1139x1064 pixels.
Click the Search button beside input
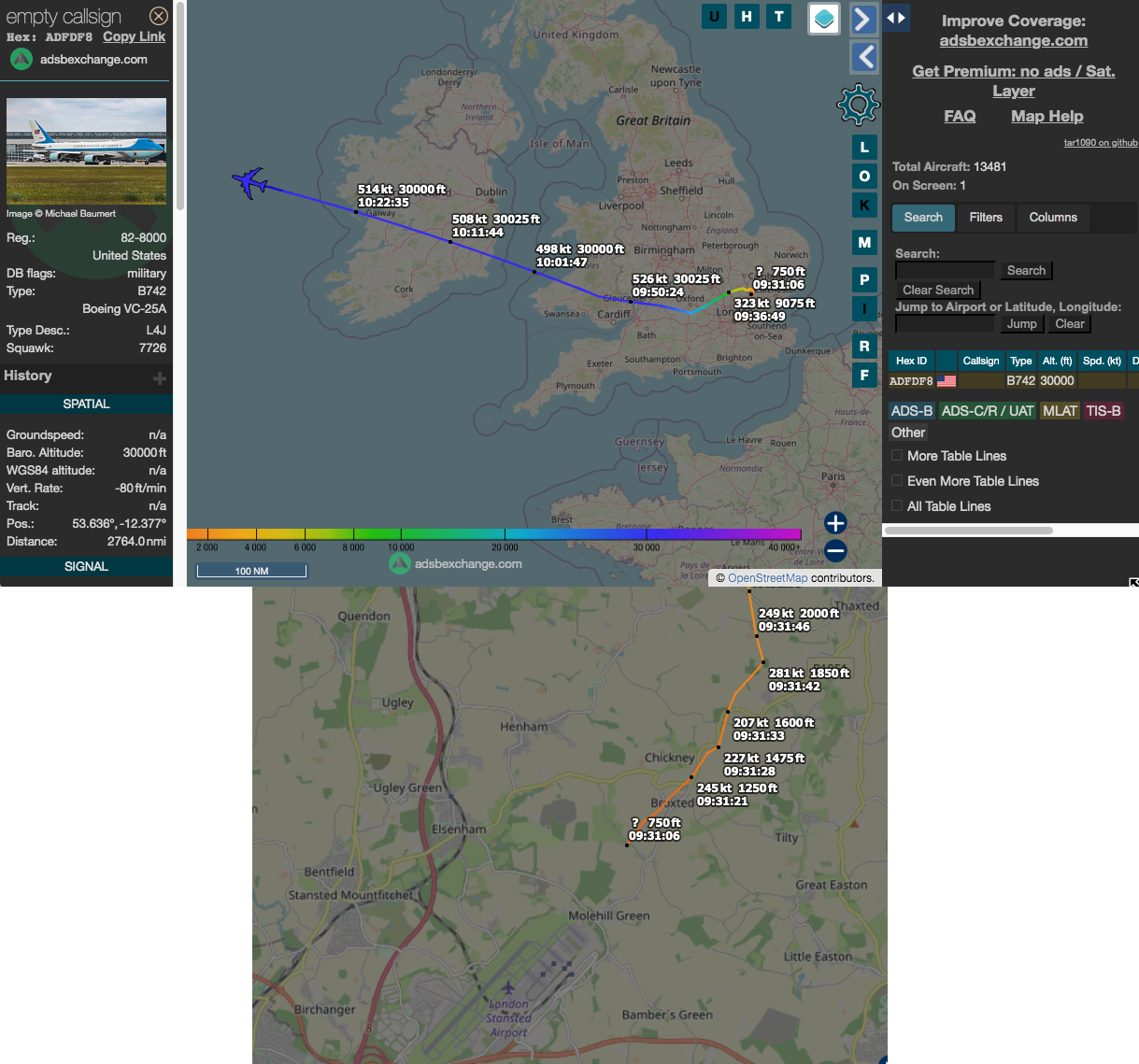(x=1026, y=271)
